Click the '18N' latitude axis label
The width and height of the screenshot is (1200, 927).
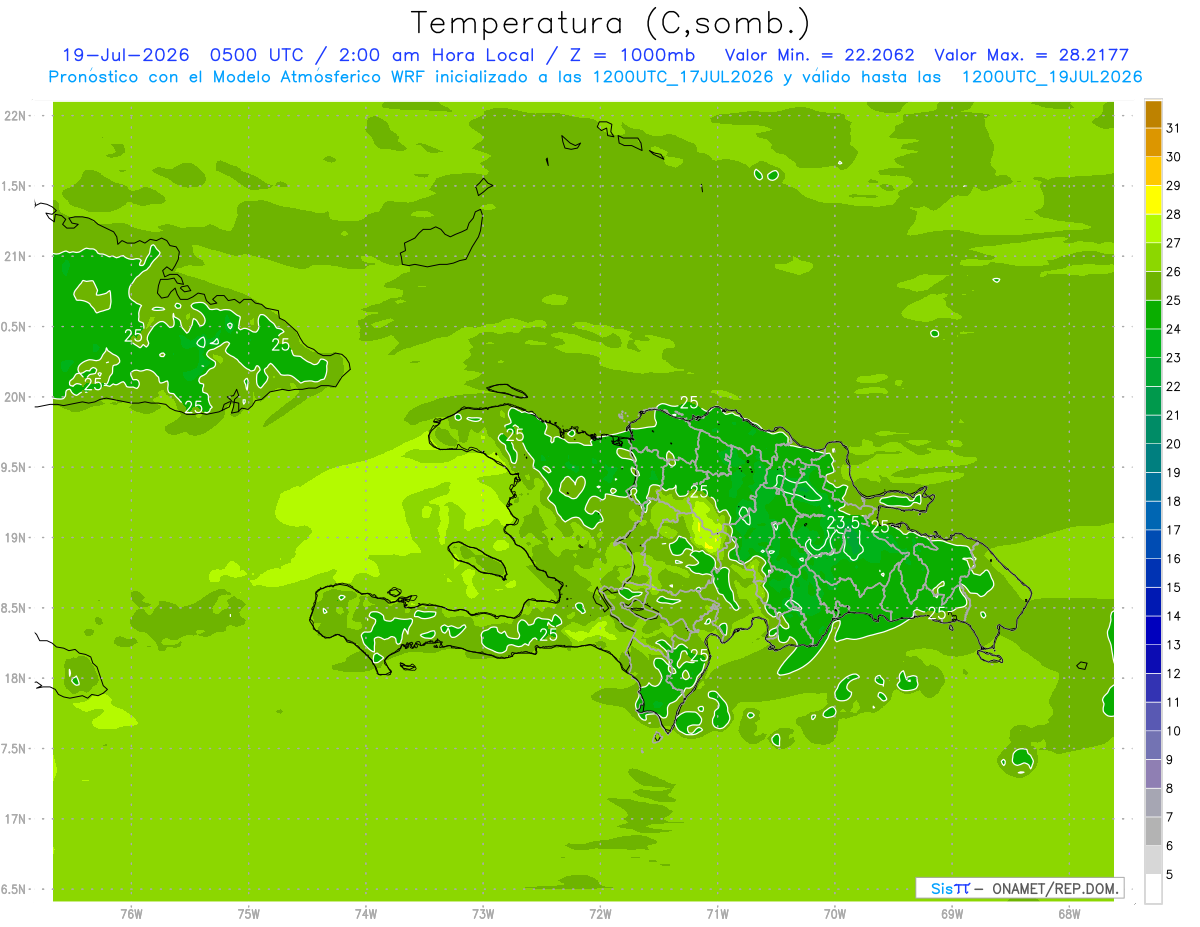tap(16, 678)
